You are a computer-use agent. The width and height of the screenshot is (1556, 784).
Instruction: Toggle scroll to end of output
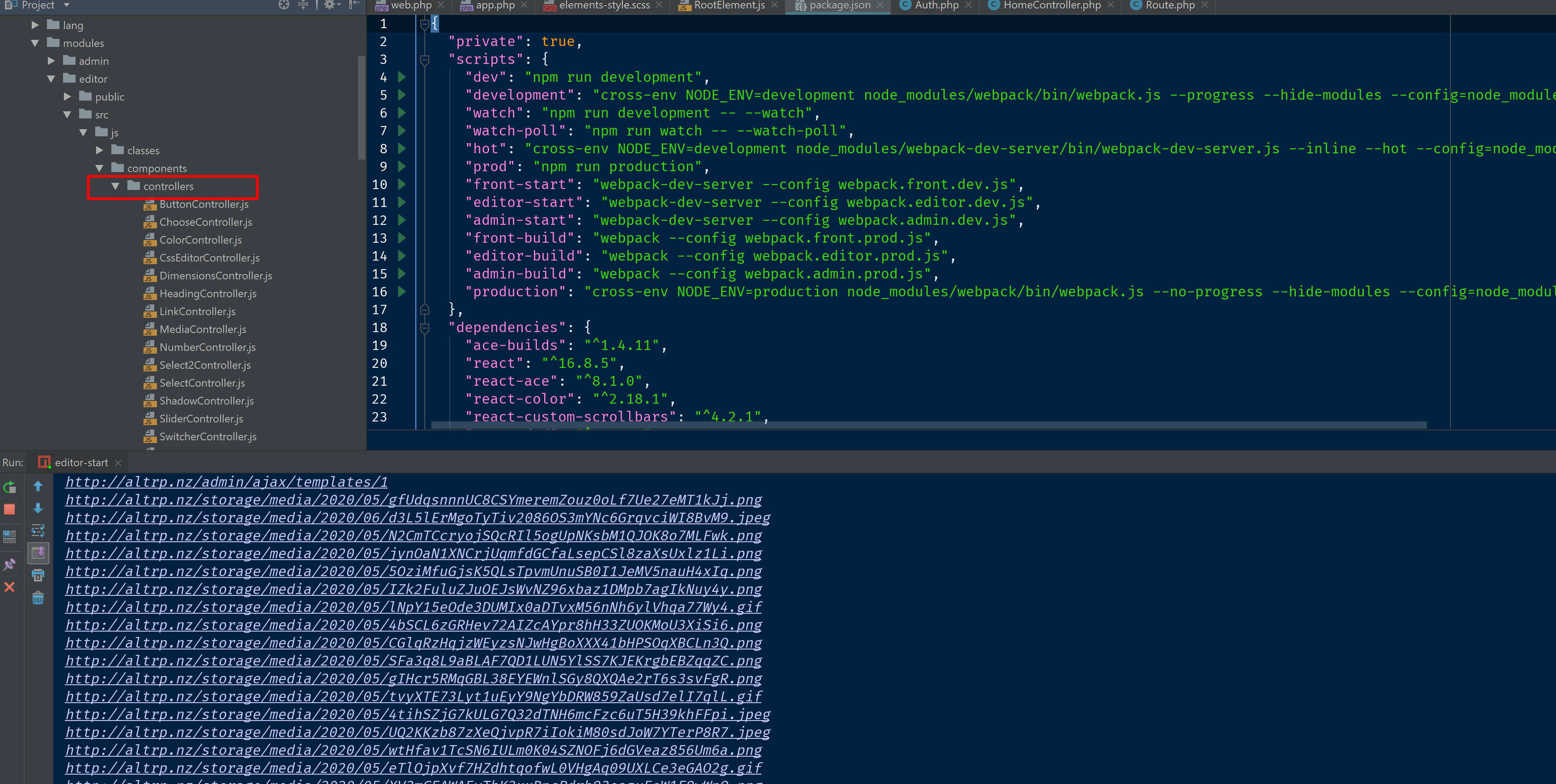click(x=38, y=552)
